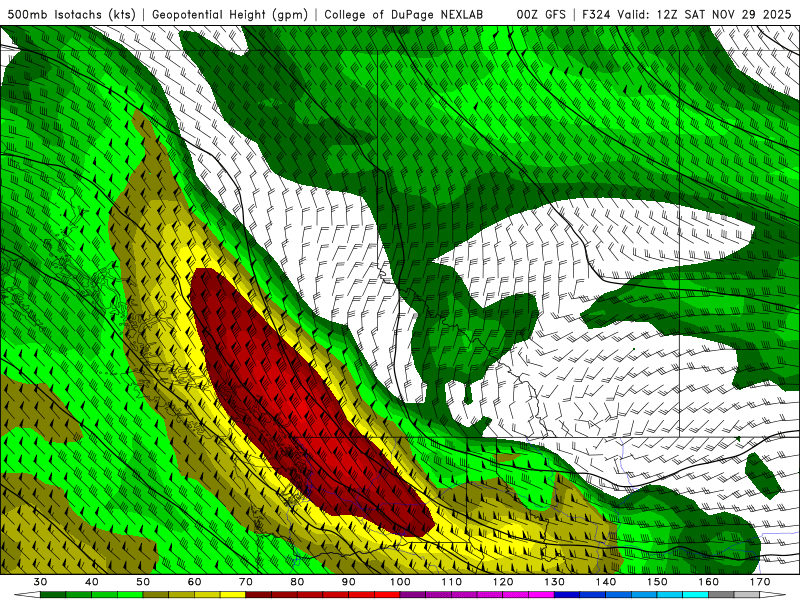800x600 pixels.
Task: Select the bright red swatch just below 100 kts
Action: 387,595
